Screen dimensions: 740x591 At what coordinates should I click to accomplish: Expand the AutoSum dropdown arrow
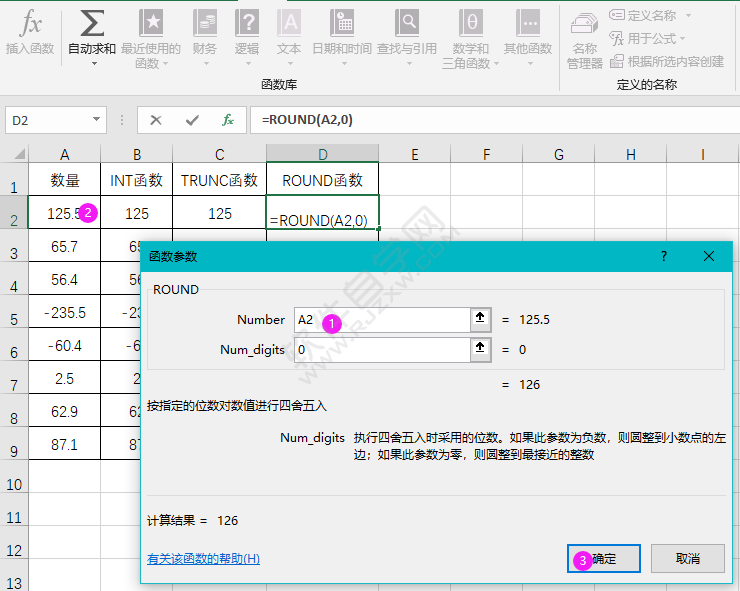(x=94, y=64)
